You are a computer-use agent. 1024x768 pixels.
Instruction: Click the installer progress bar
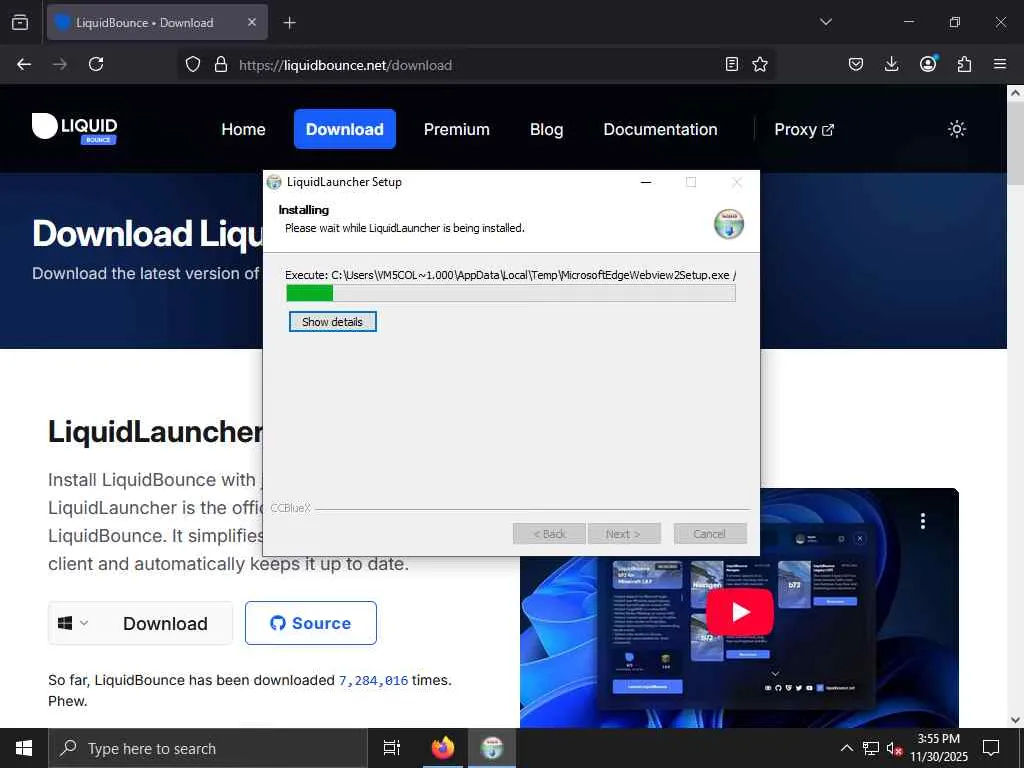pyautogui.click(x=511, y=293)
